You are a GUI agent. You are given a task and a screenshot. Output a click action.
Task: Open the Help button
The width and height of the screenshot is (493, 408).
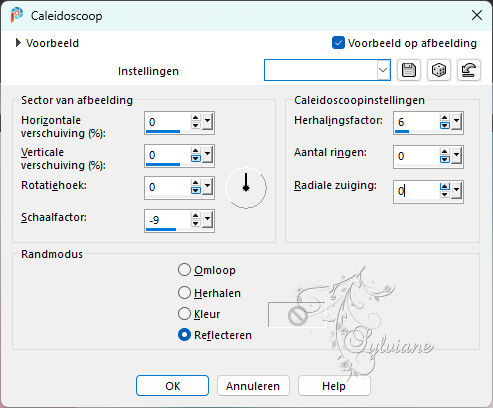[334, 386]
